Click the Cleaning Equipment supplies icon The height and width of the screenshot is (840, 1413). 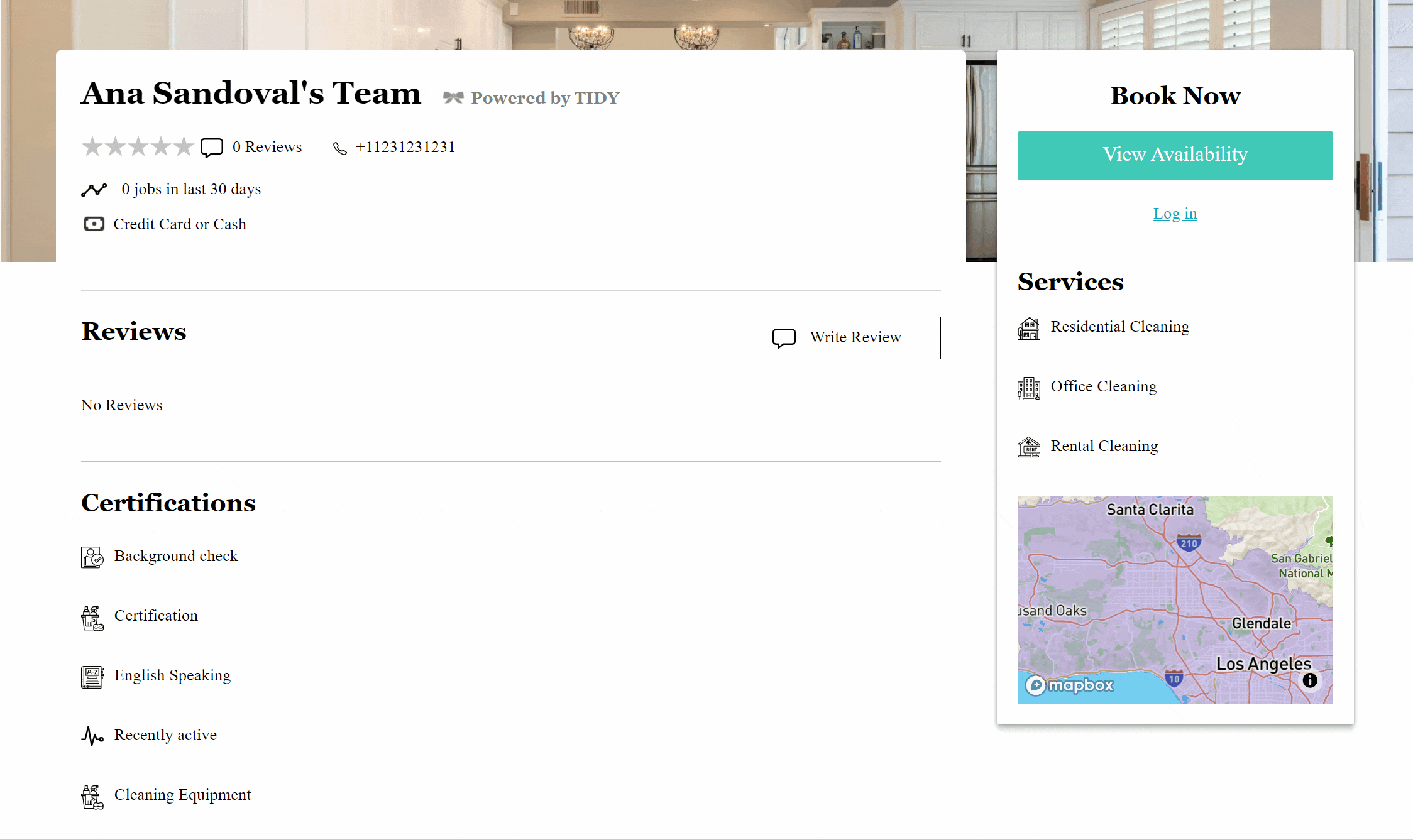pos(92,797)
